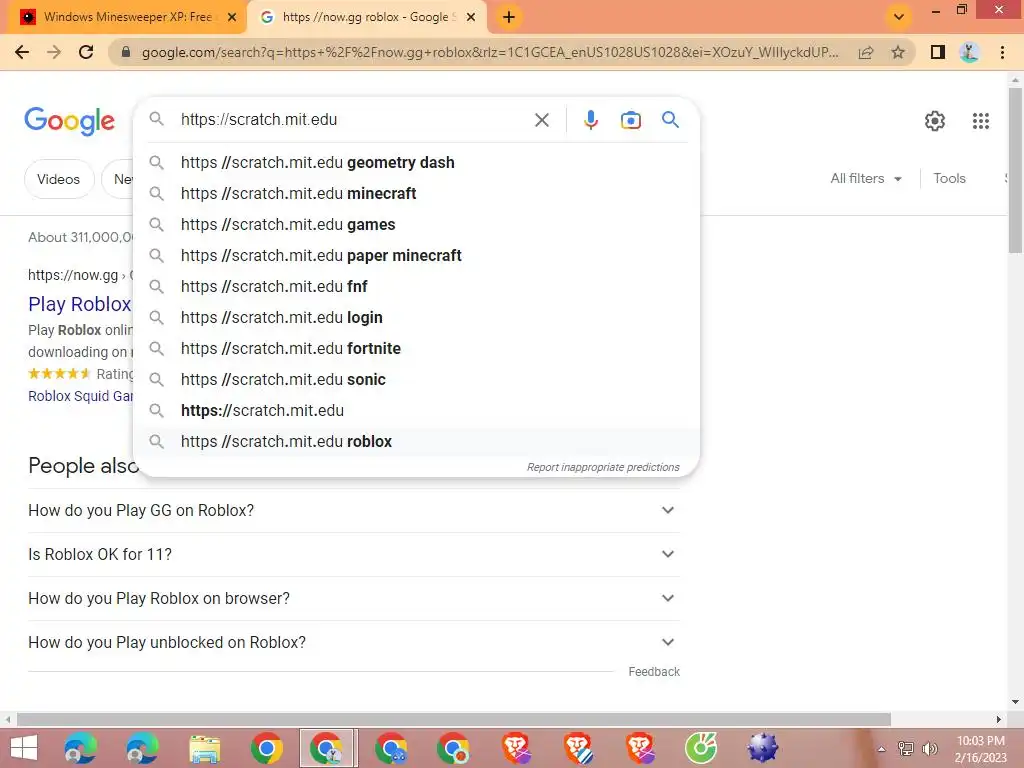This screenshot has height=768, width=1024.
Task: Select suggestion 'scratch.mit.edu fortnite'
Action: pos(416,349)
